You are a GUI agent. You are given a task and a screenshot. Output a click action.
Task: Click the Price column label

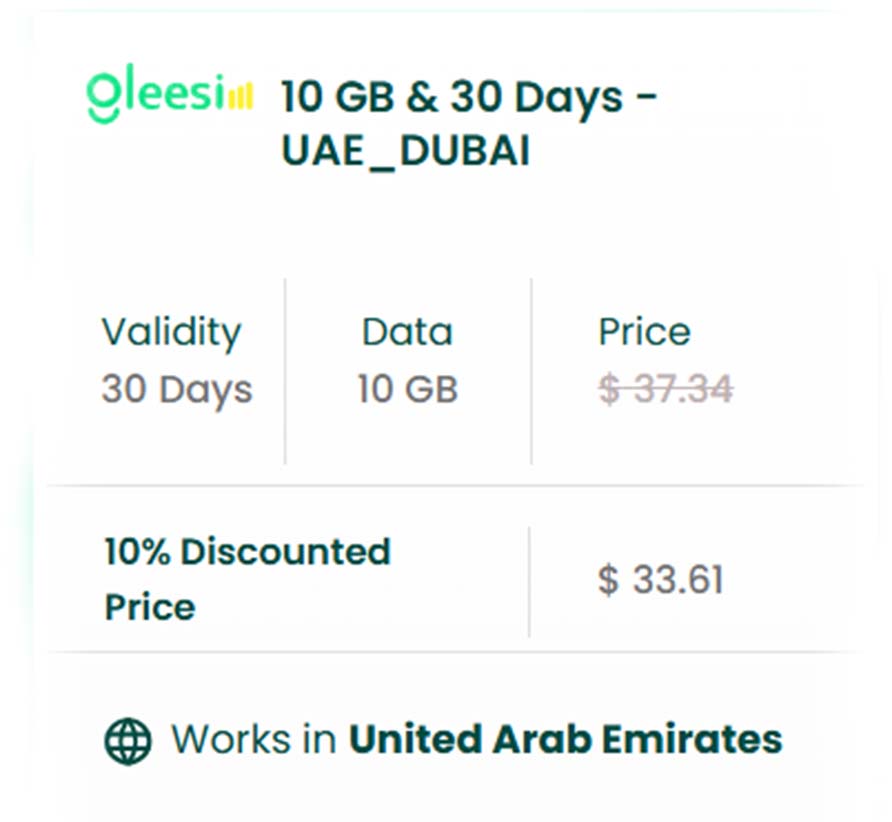pyautogui.click(x=644, y=332)
